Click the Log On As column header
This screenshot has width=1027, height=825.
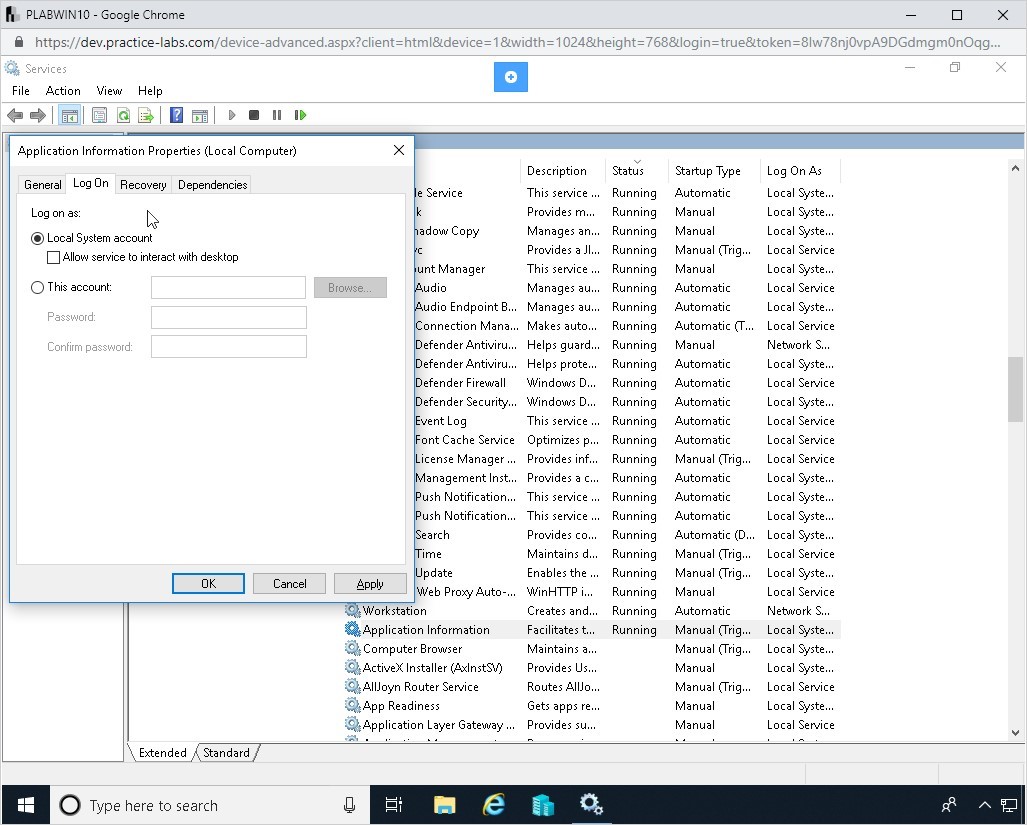point(800,170)
